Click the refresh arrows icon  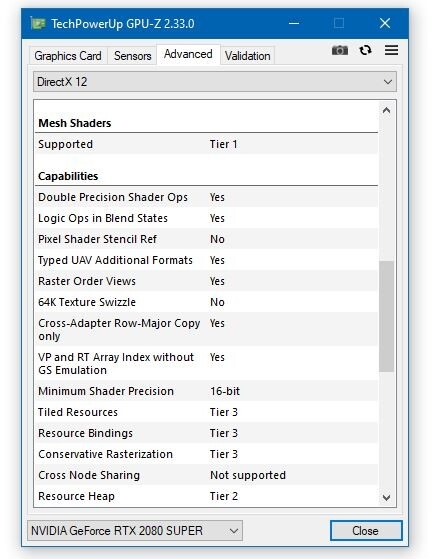[365, 50]
